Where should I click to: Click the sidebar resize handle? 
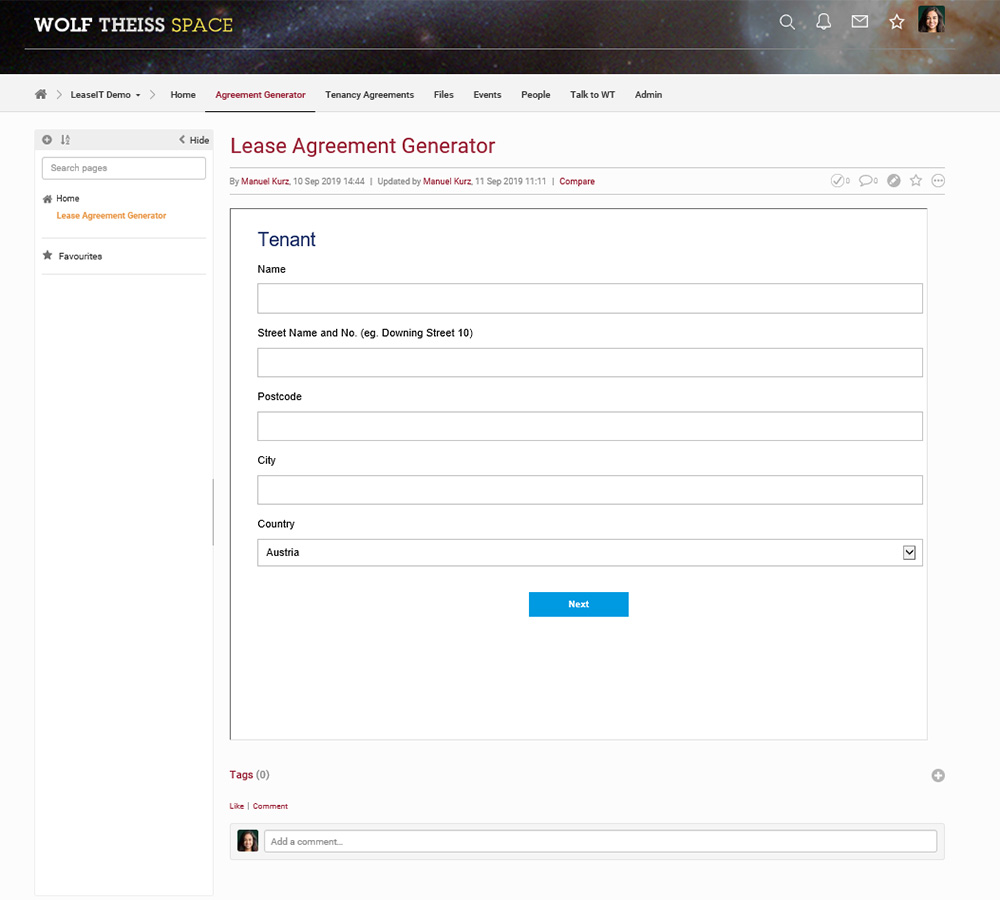[x=213, y=512]
